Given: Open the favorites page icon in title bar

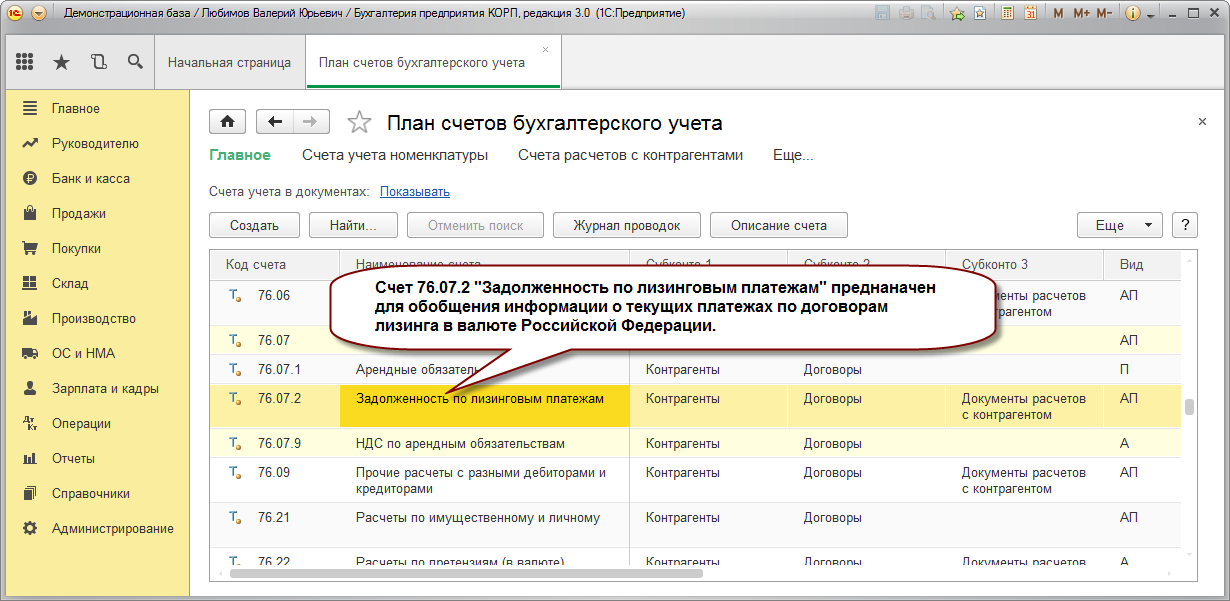Looking at the screenshot, I should point(980,14).
